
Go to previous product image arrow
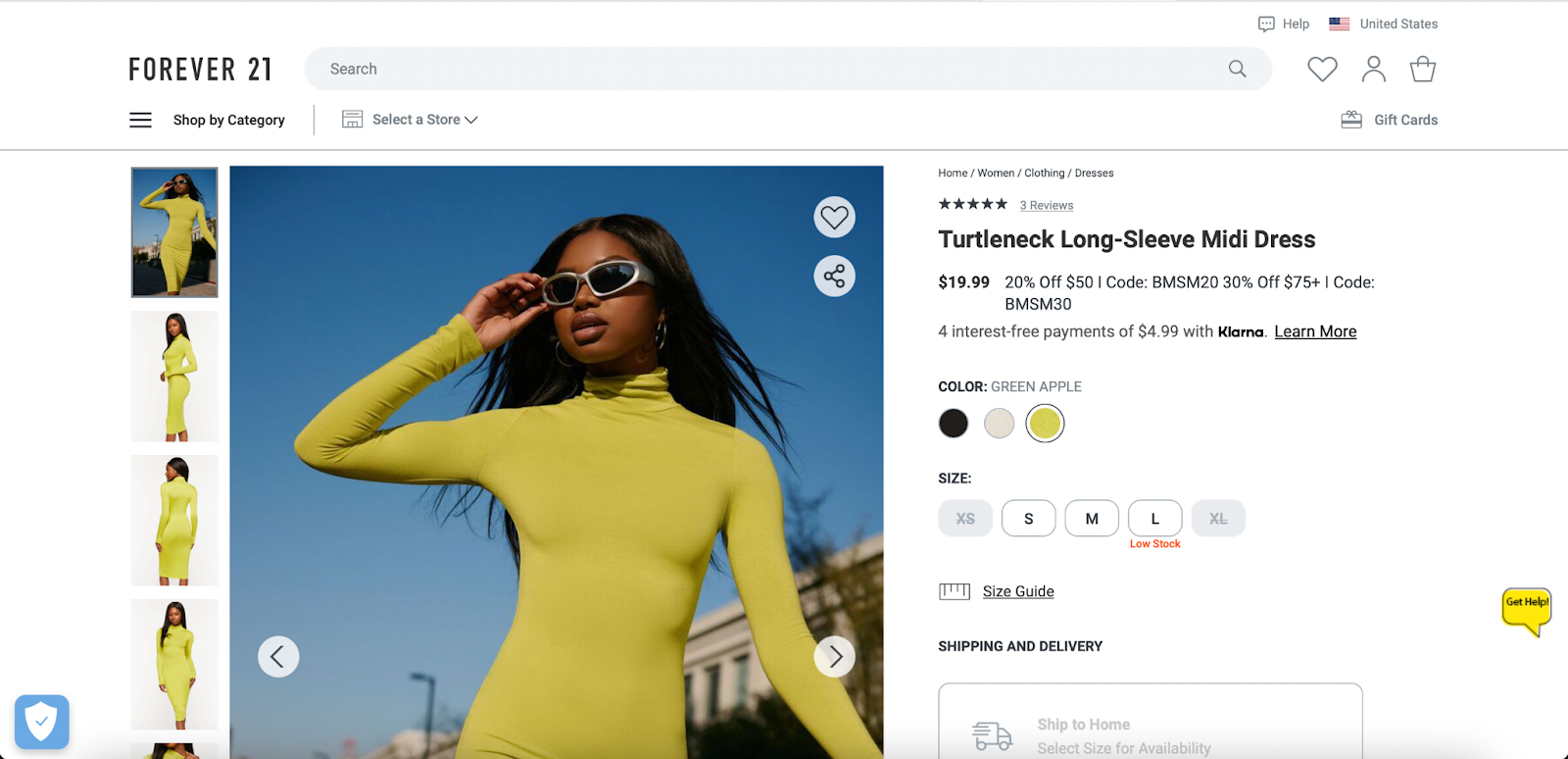[x=278, y=656]
